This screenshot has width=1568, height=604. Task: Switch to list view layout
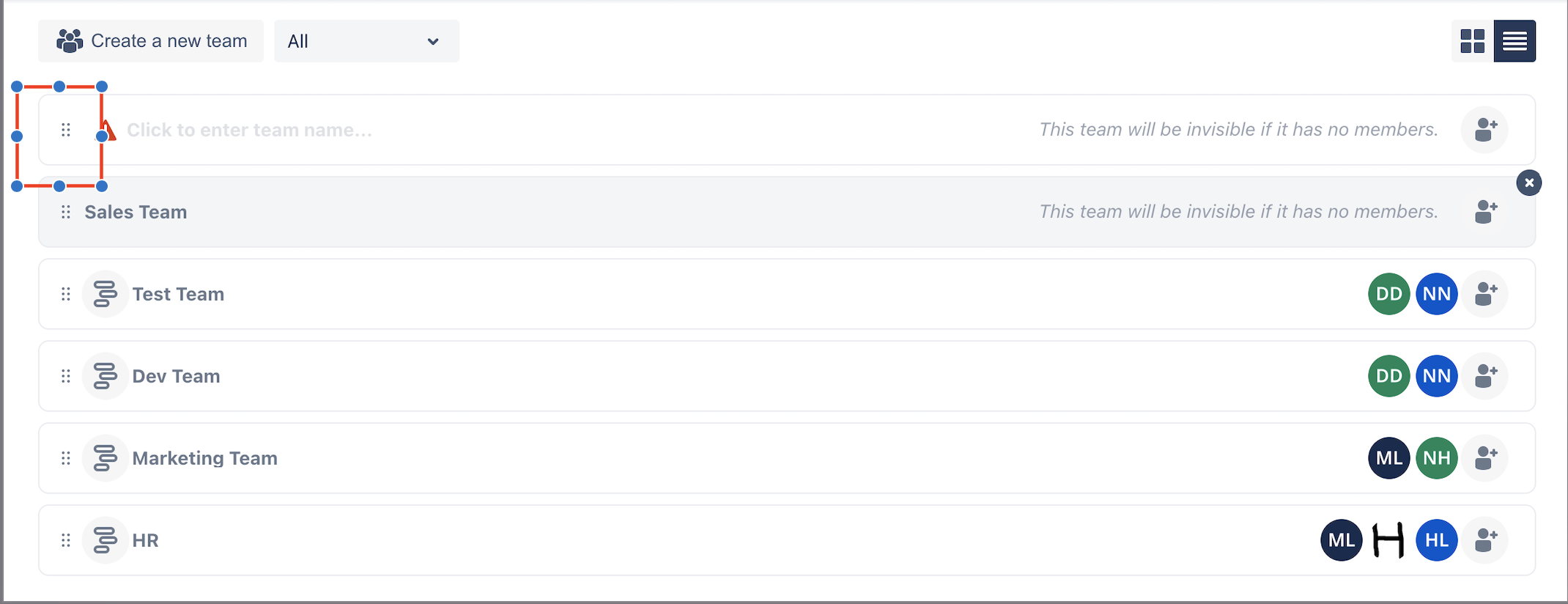pos(1515,41)
